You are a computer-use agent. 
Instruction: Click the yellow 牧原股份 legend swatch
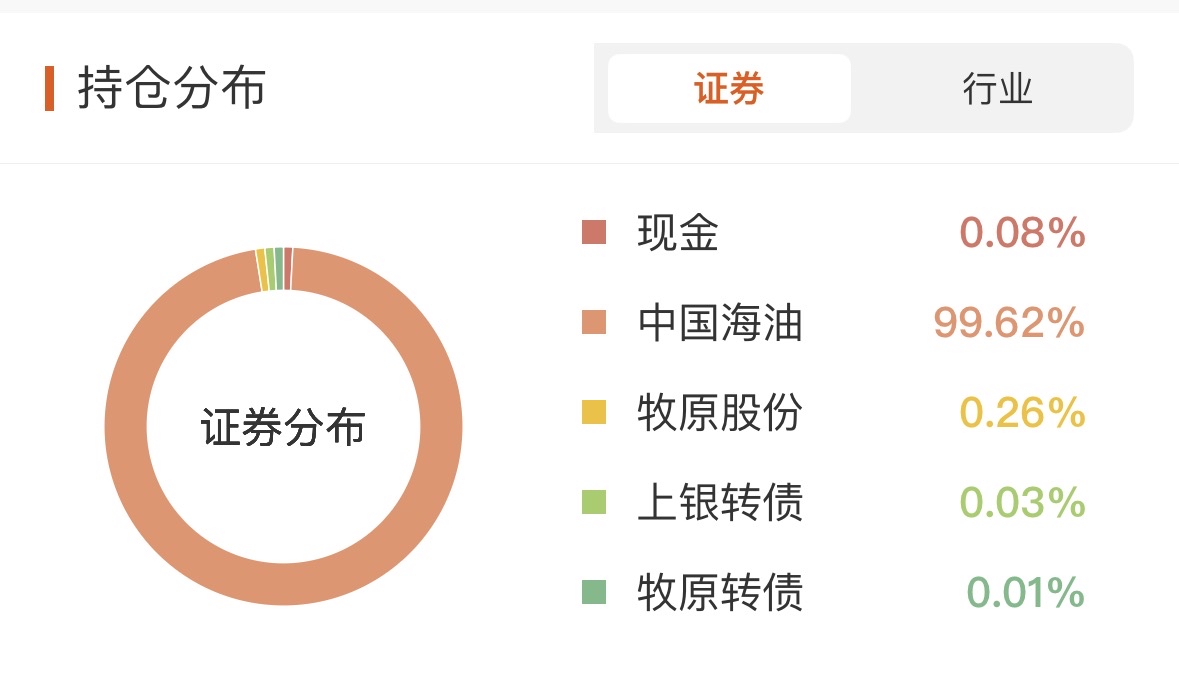pos(594,412)
